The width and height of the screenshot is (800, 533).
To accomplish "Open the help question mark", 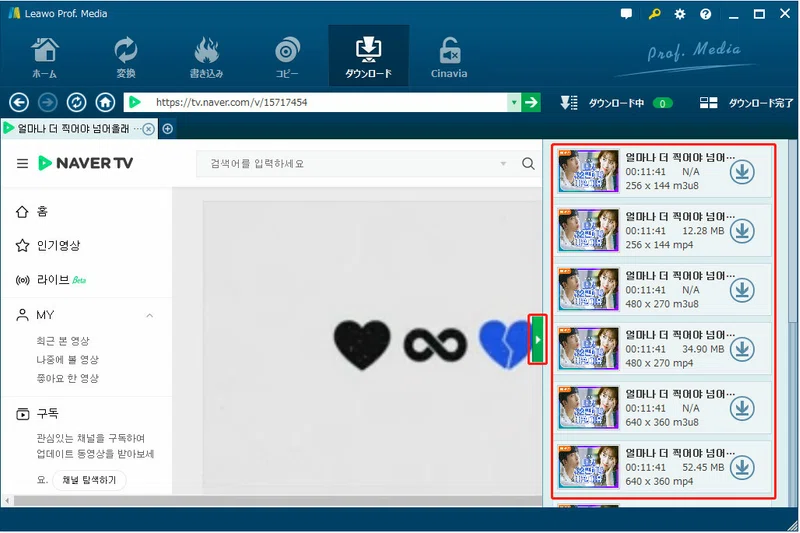I will click(x=706, y=14).
